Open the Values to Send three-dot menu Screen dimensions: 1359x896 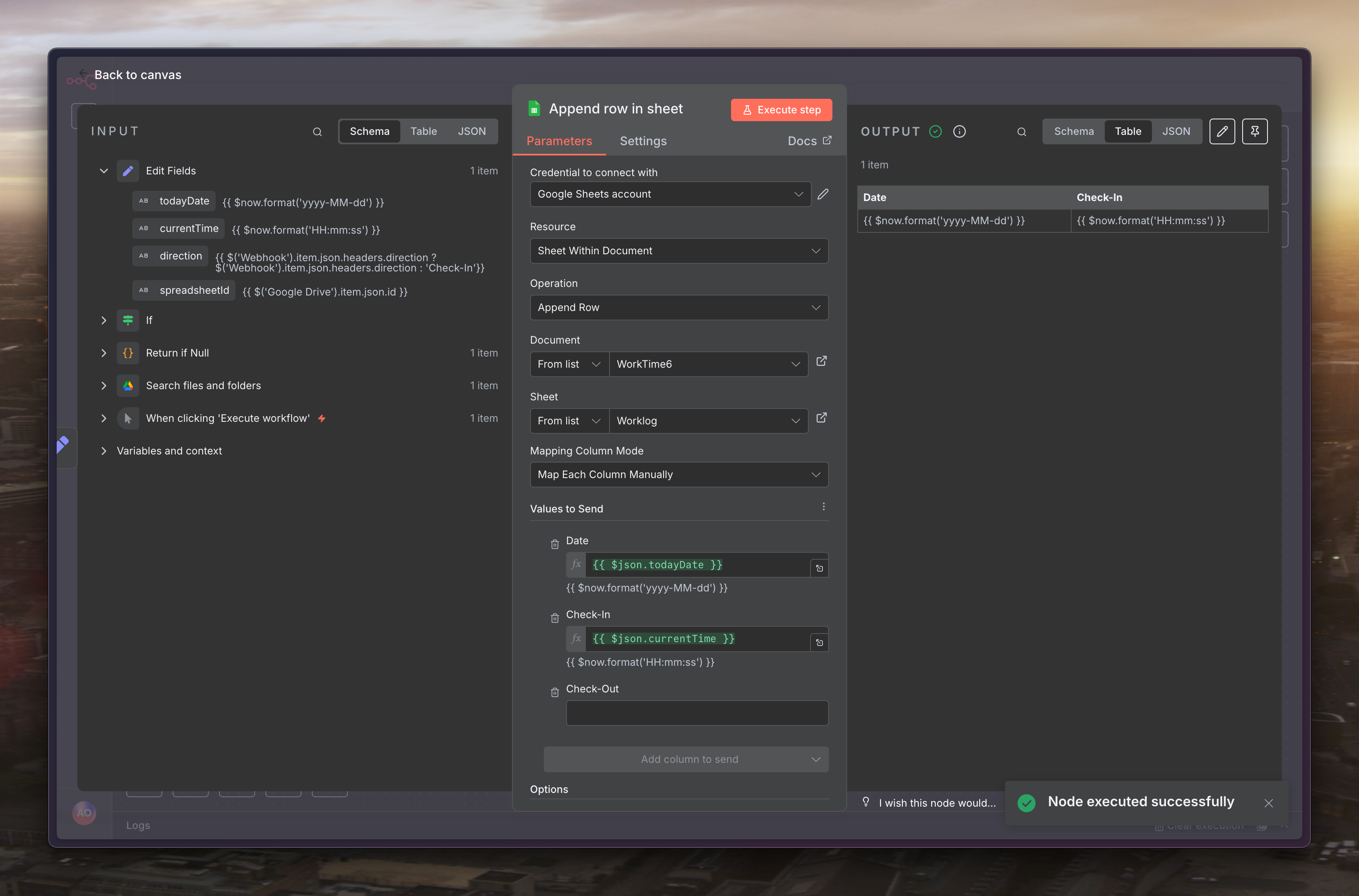click(x=823, y=507)
